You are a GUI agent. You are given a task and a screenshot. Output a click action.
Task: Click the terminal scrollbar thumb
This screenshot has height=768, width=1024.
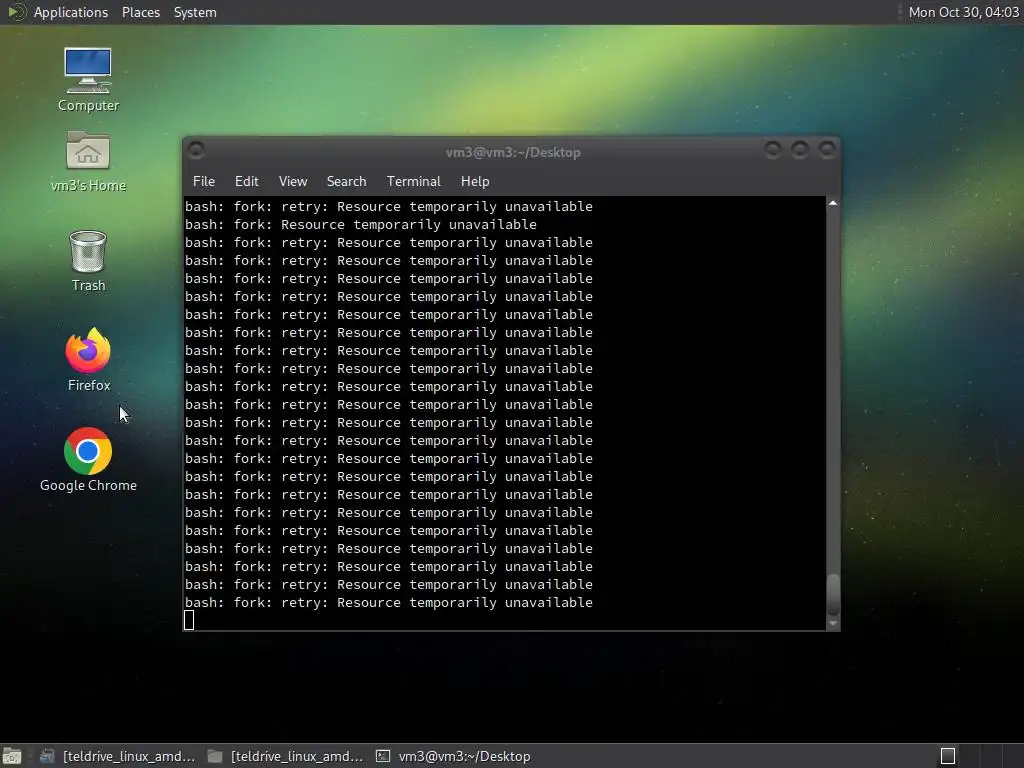[833, 594]
